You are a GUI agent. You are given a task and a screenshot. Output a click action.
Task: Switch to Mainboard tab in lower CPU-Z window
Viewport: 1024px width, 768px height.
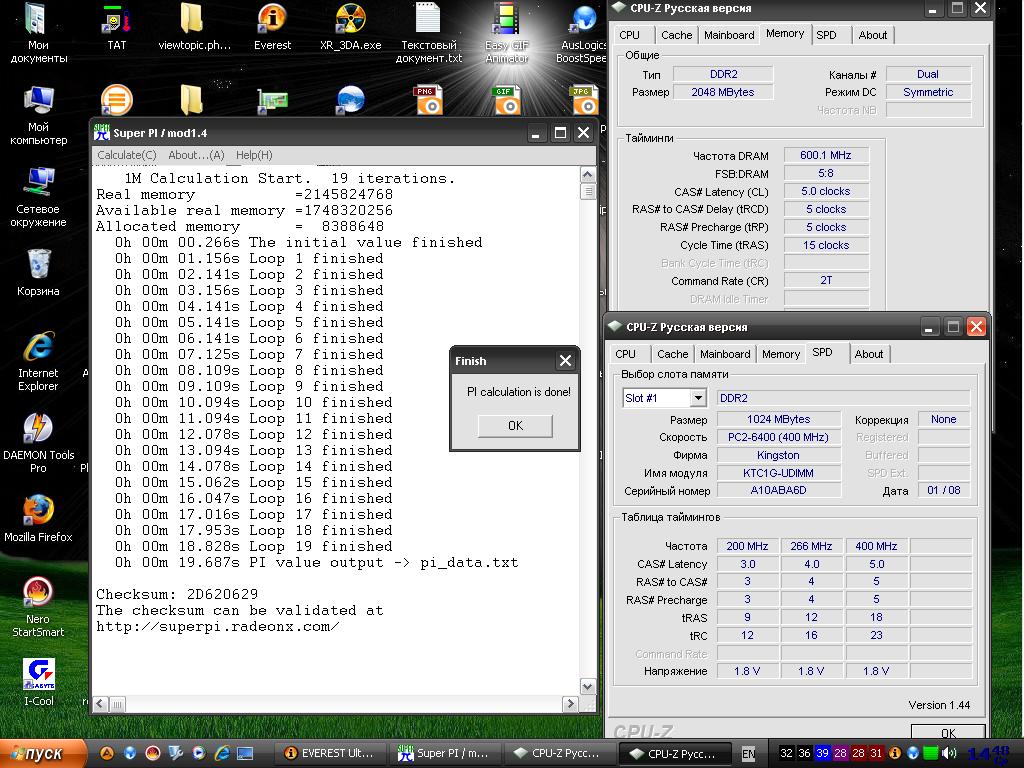coord(725,354)
